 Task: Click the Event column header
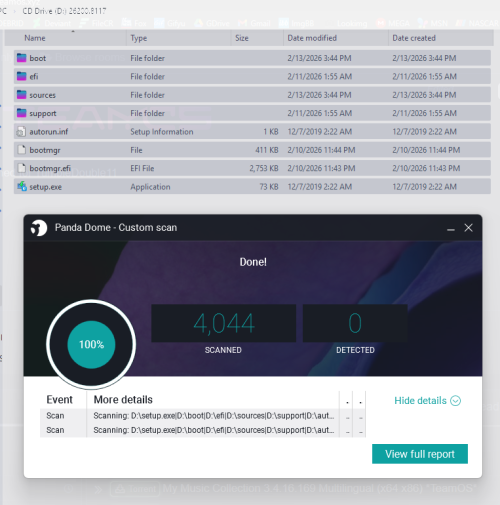pos(59,400)
